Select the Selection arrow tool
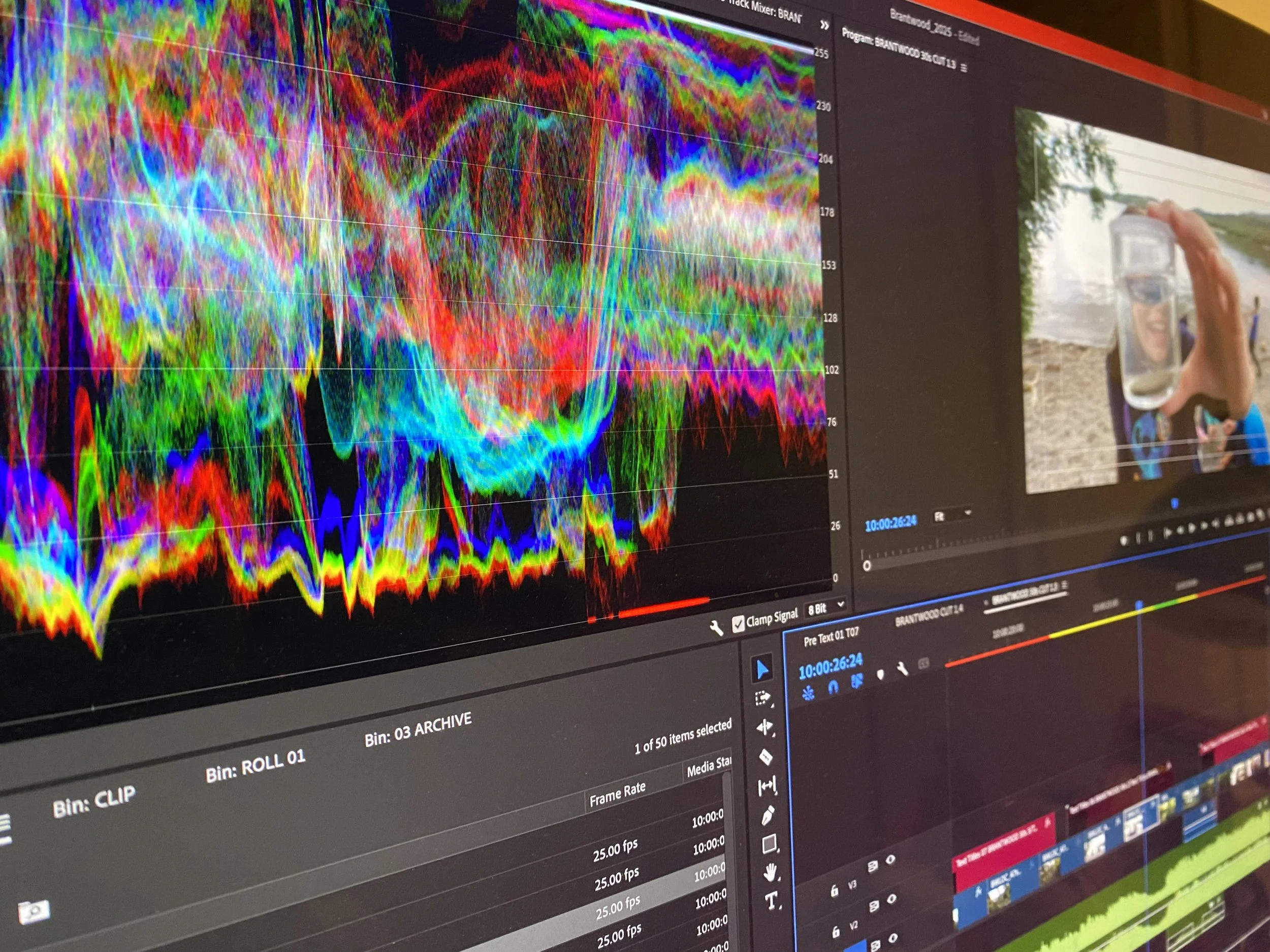 (x=762, y=670)
